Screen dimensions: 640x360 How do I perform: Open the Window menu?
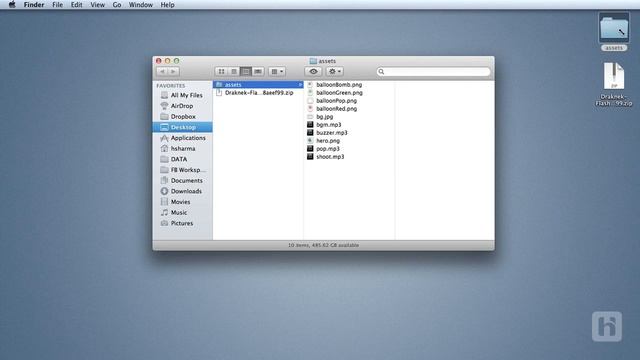[141, 4]
